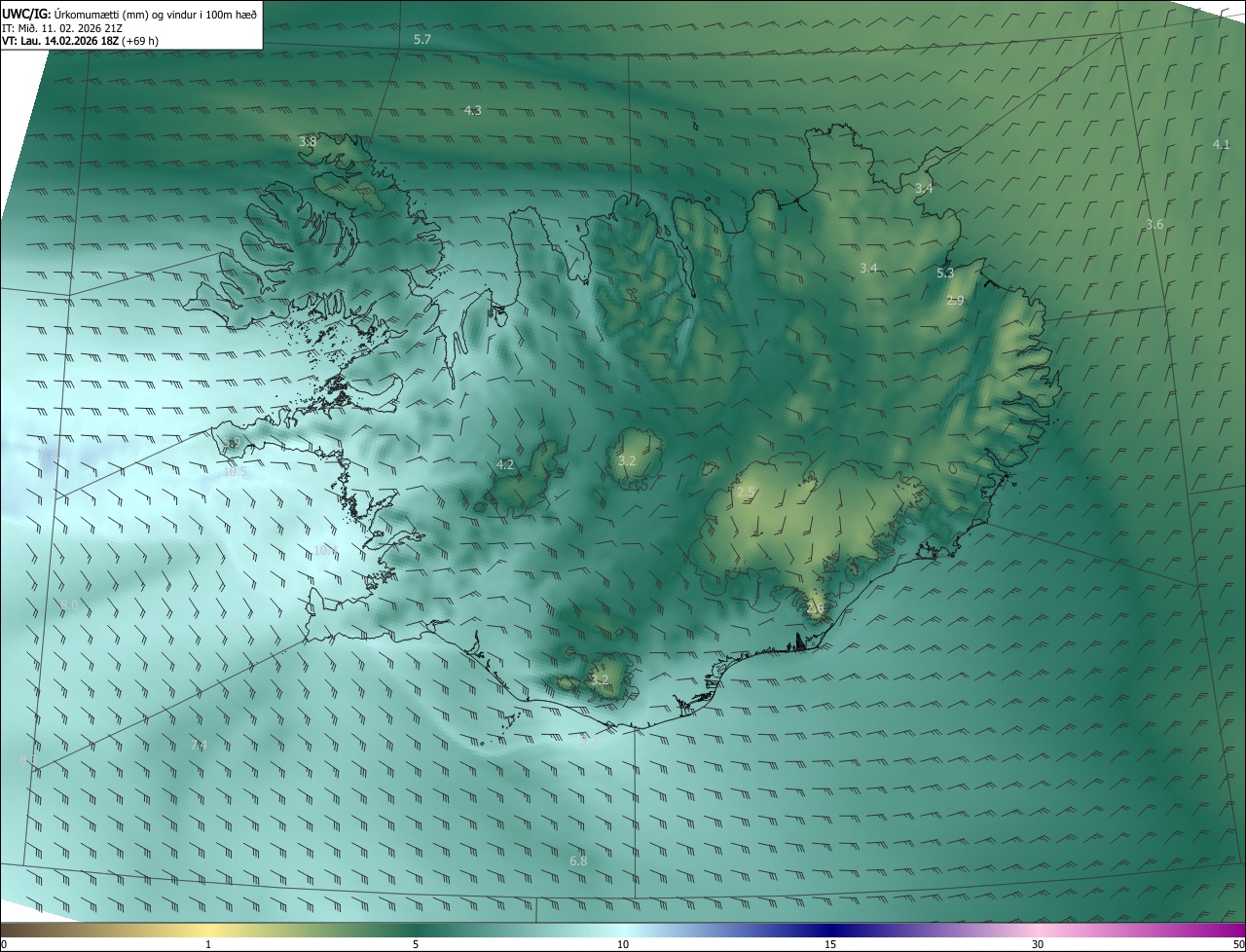Image resolution: width=1246 pixels, height=952 pixels.
Task: Click the 15 tick on the color scale
Action: [830, 945]
